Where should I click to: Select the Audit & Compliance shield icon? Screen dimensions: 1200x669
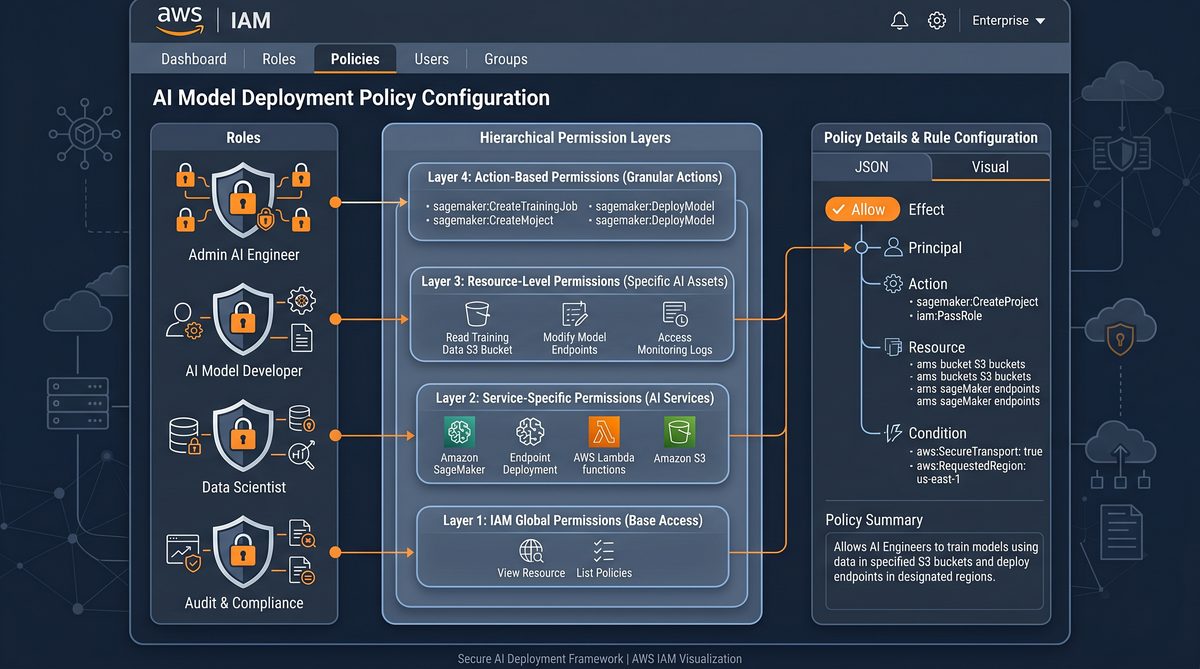point(243,551)
